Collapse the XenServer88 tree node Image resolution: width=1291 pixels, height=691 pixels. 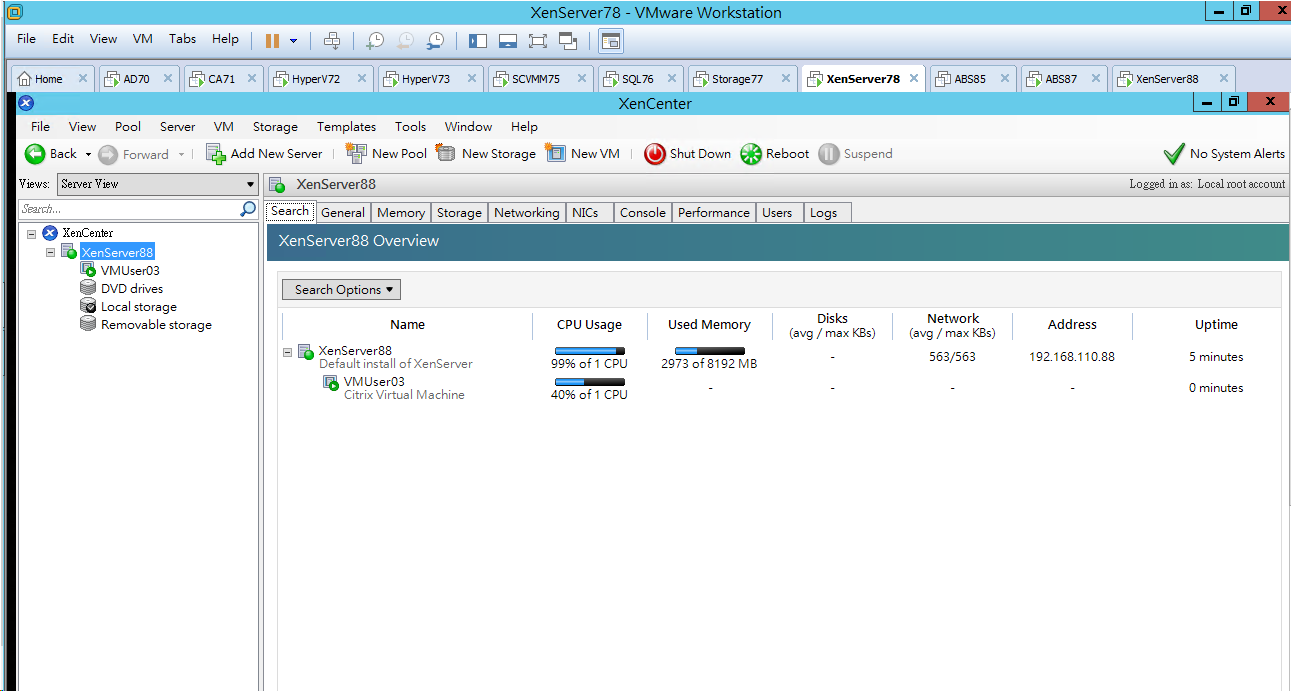pyautogui.click(x=50, y=252)
